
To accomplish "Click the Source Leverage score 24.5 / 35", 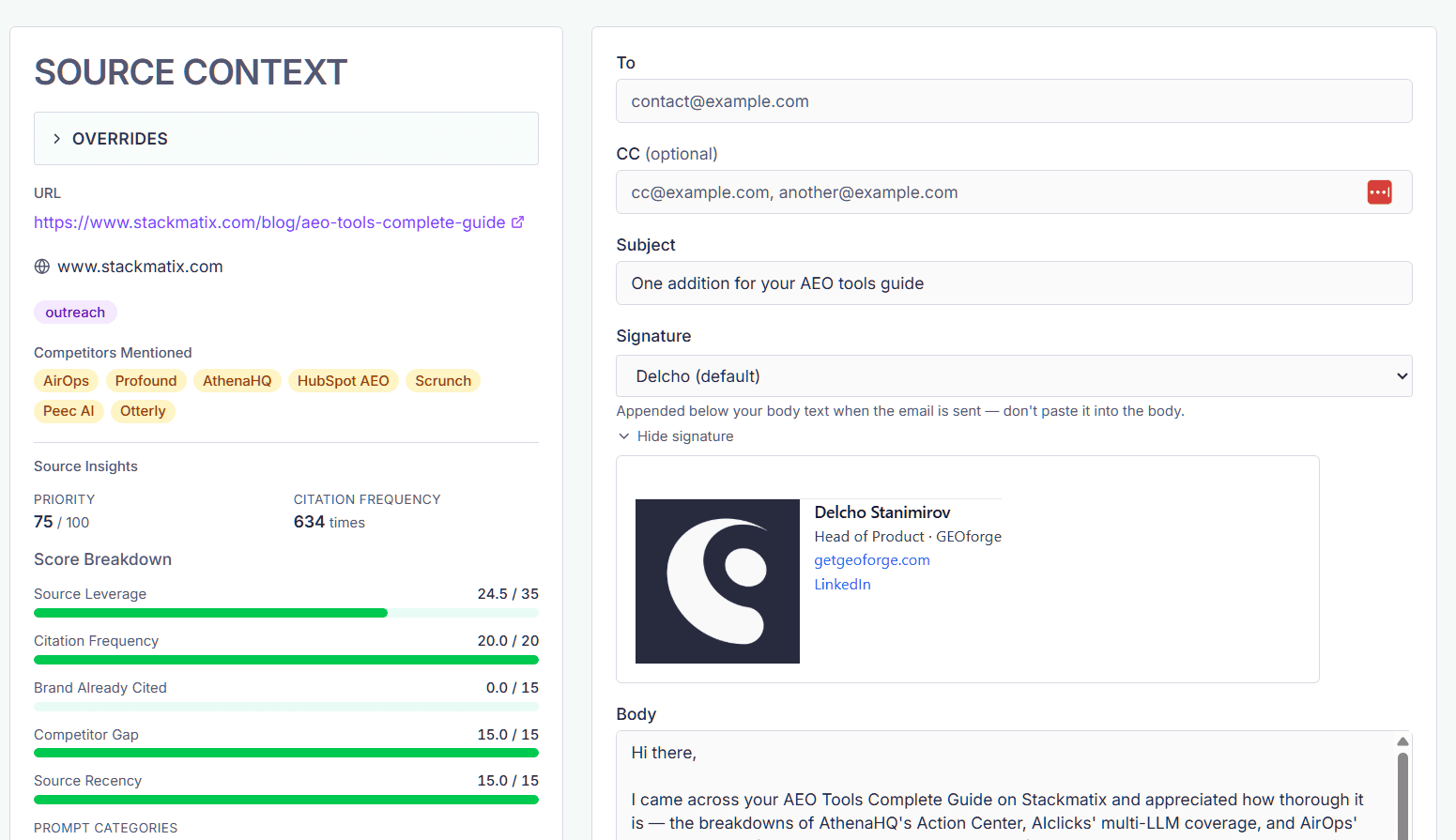I will click(508, 594).
